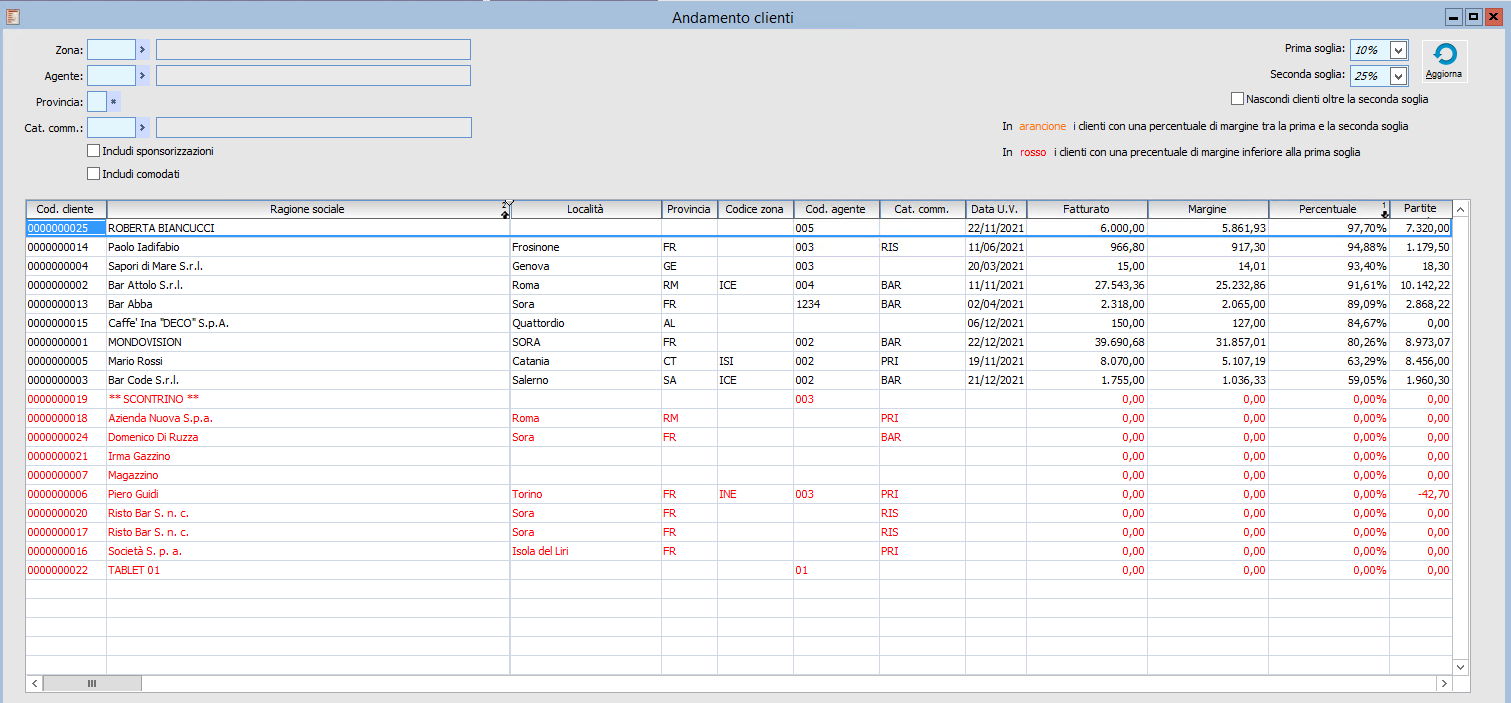Open Prima soglia 10% dropdown
The width and height of the screenshot is (1511, 703).
pos(1398,49)
